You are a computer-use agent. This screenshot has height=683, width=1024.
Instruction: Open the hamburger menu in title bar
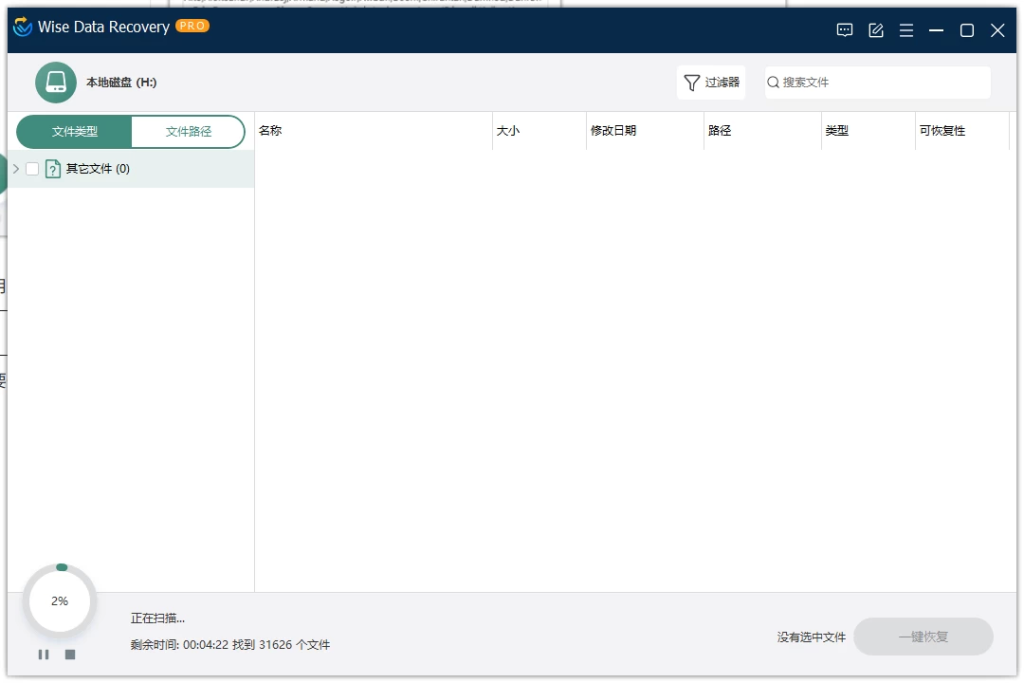click(x=906, y=30)
